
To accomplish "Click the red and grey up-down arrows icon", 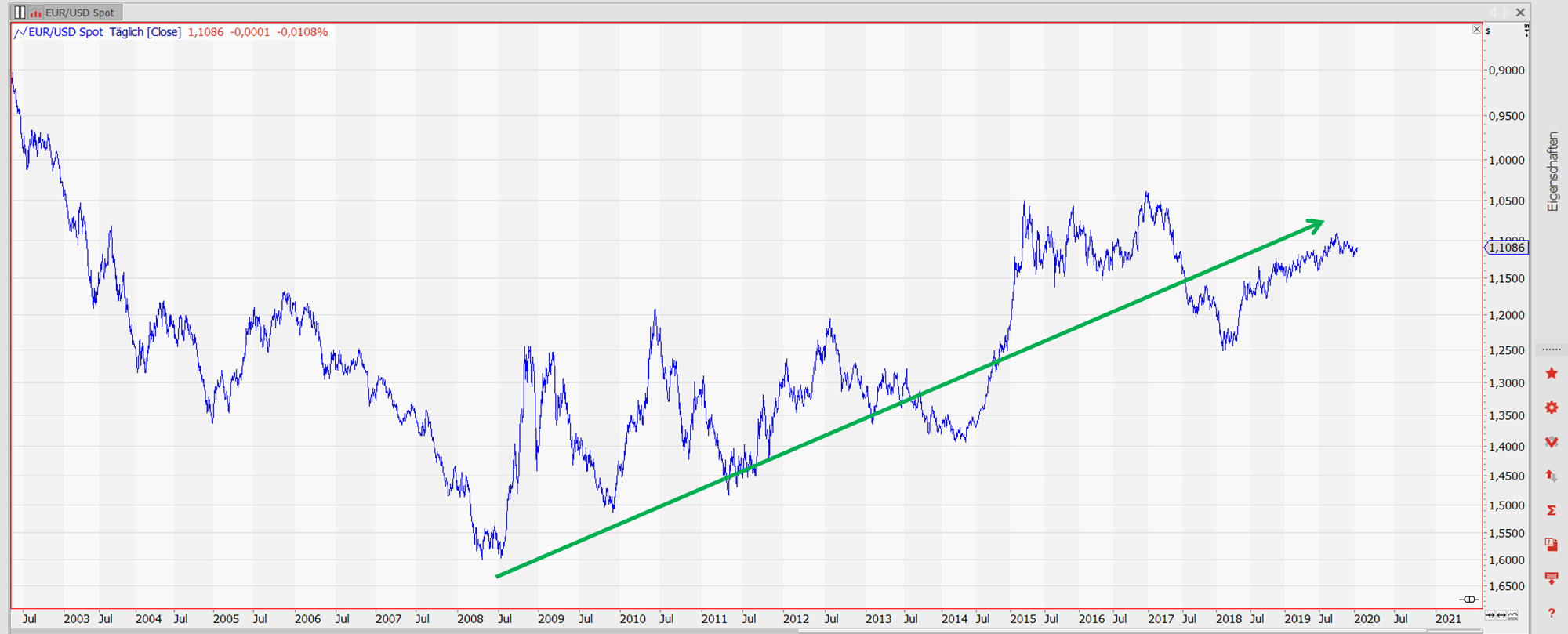I will click(x=1551, y=476).
